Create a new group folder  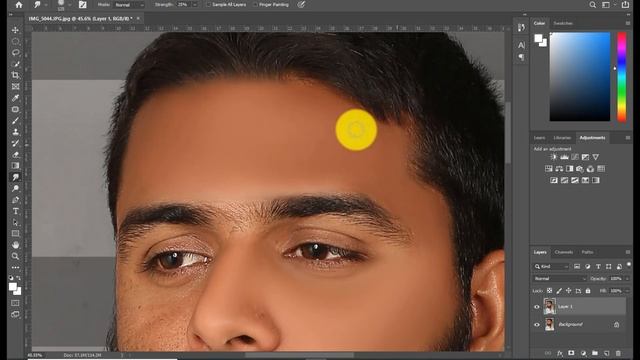595,353
